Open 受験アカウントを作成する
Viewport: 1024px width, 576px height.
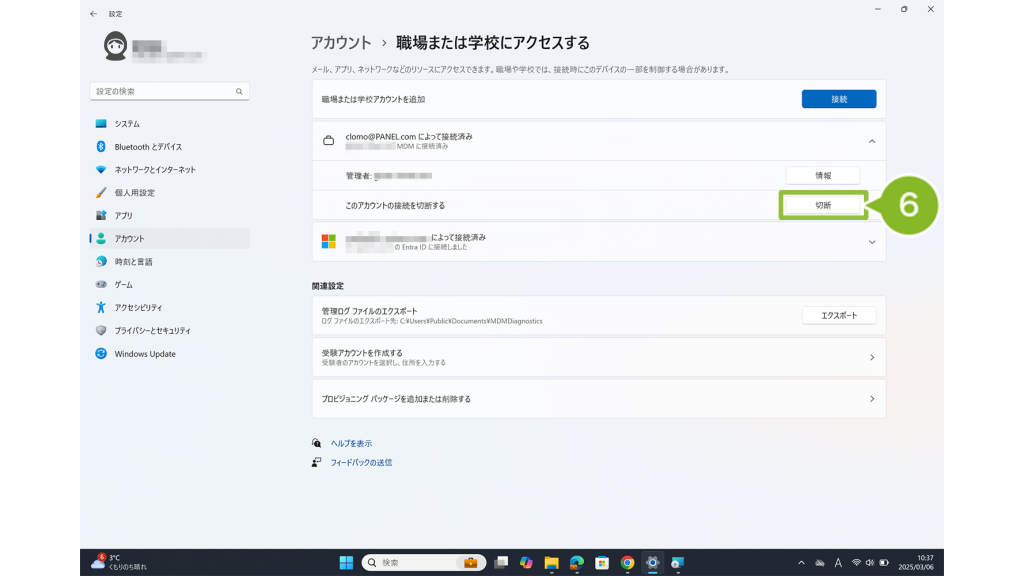click(x=599, y=357)
